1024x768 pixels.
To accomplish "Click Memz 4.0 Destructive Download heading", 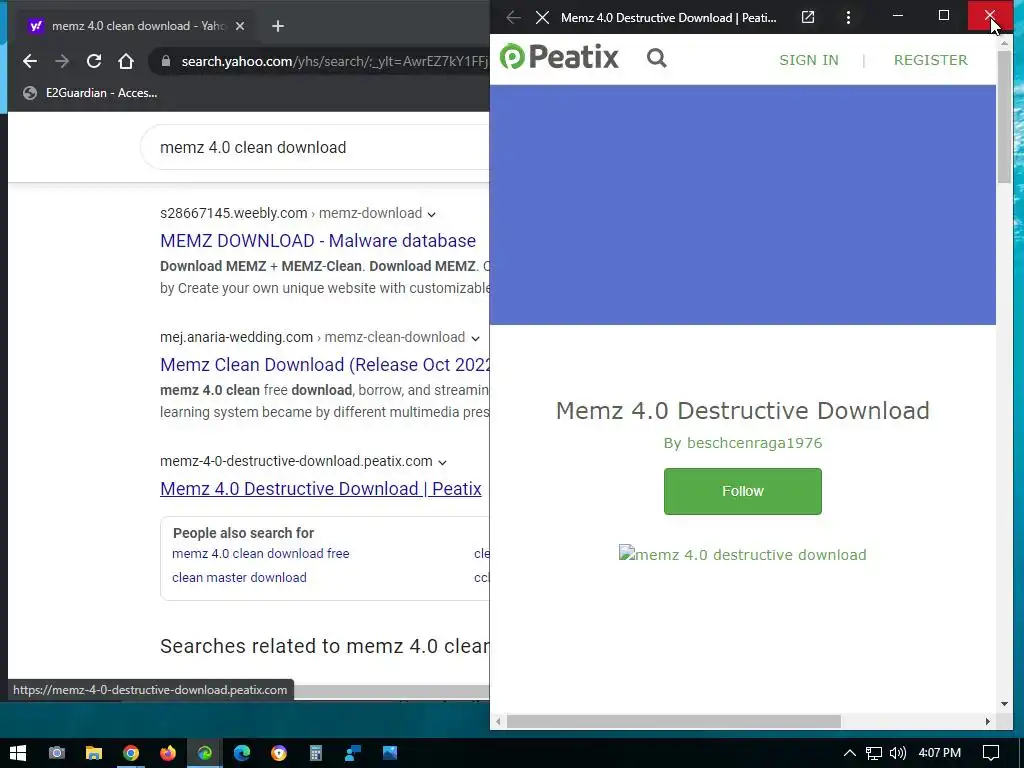I will coord(743,410).
